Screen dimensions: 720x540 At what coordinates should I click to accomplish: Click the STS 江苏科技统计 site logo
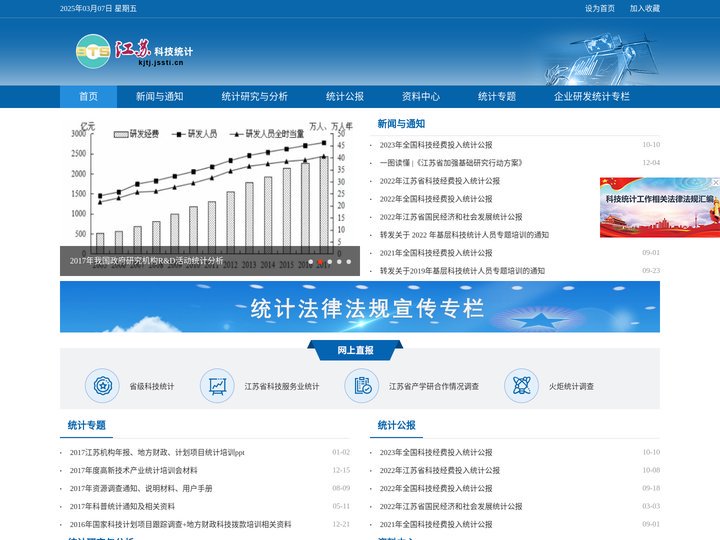click(x=134, y=51)
